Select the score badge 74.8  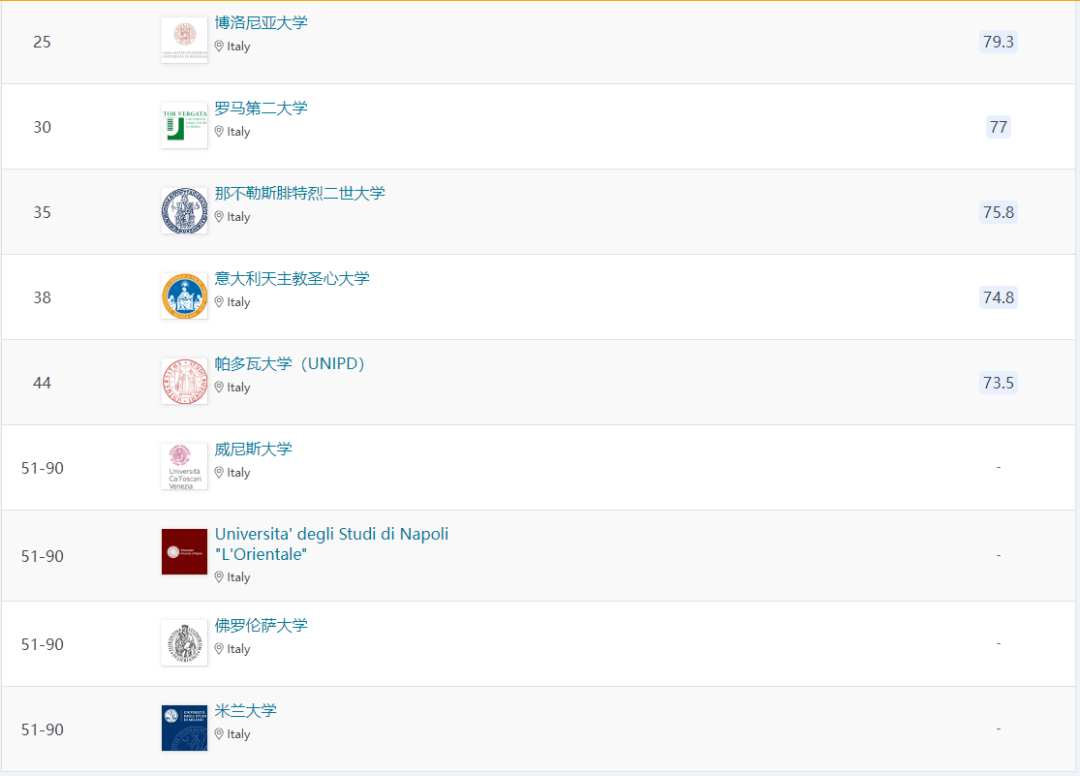pos(998,298)
